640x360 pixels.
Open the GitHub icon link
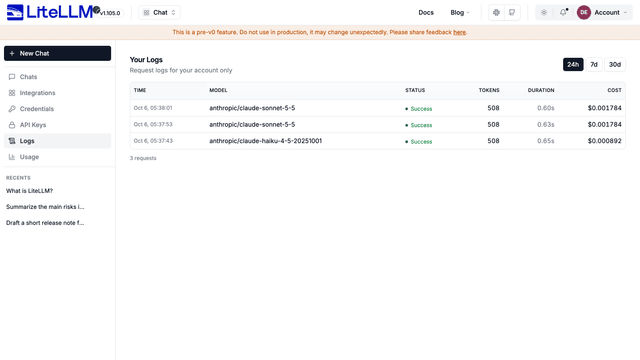pos(512,13)
